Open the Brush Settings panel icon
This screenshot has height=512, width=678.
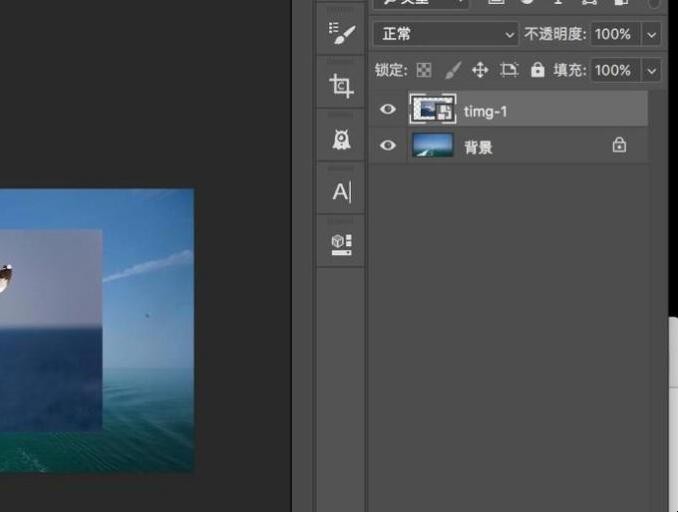pyautogui.click(x=342, y=35)
